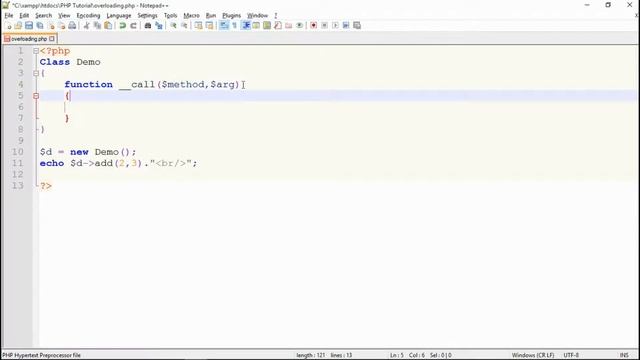Image resolution: width=640 pixels, height=360 pixels.
Task: Open the Replace toolbar icon
Action: pyautogui.click(x=159, y=25)
